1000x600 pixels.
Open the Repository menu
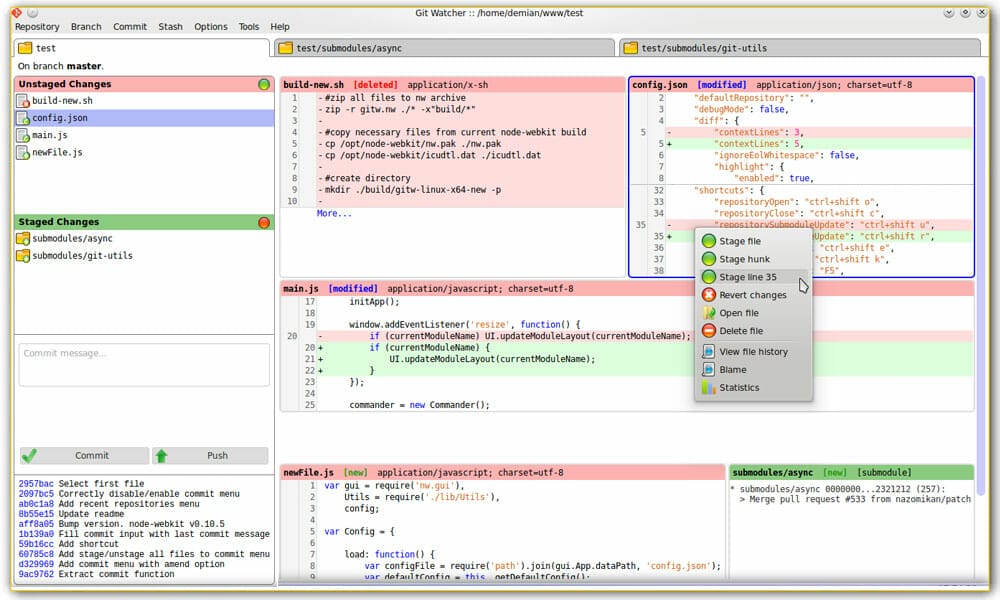click(37, 27)
